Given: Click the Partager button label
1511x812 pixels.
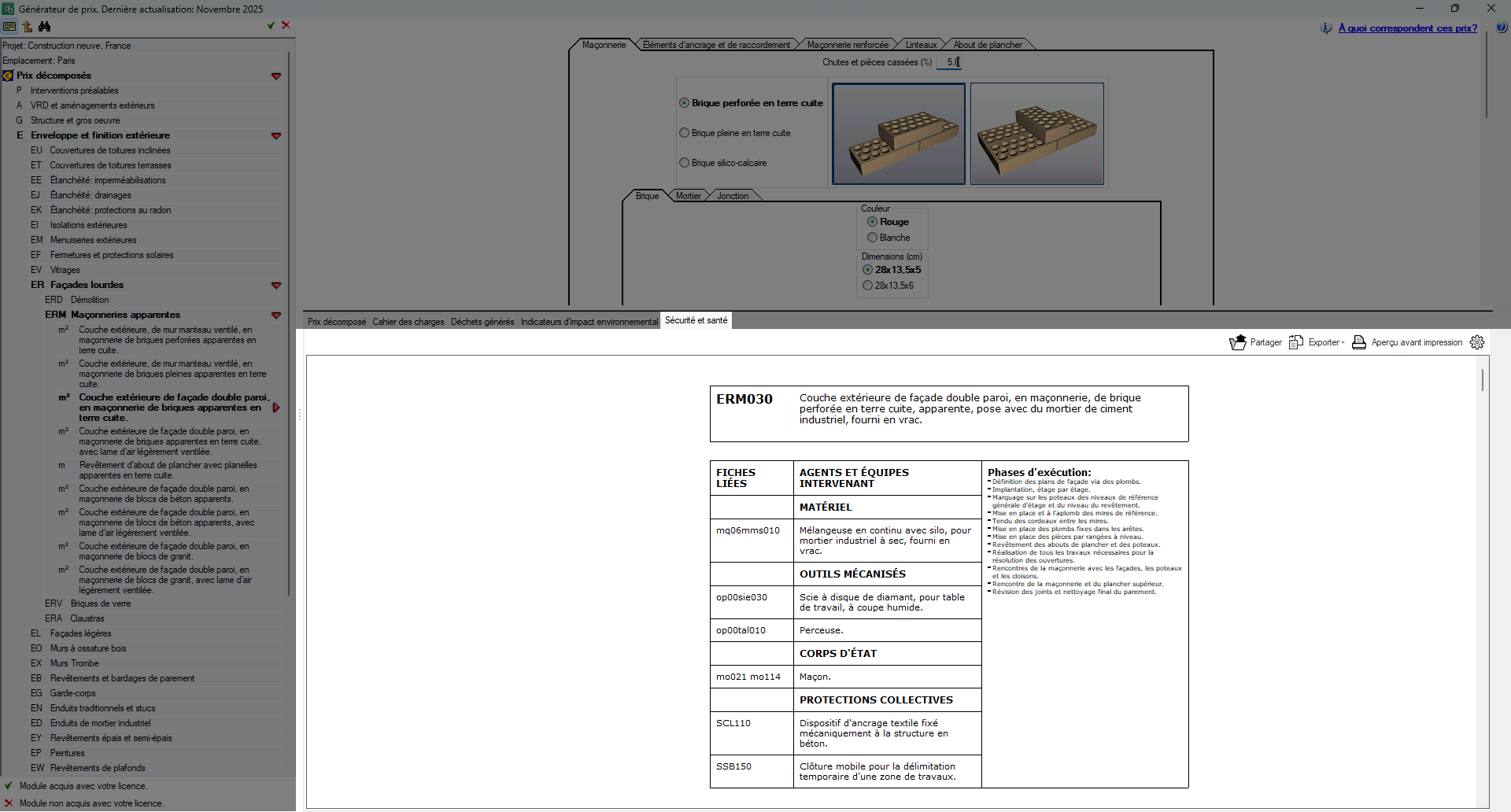Looking at the screenshot, I should 1265,342.
